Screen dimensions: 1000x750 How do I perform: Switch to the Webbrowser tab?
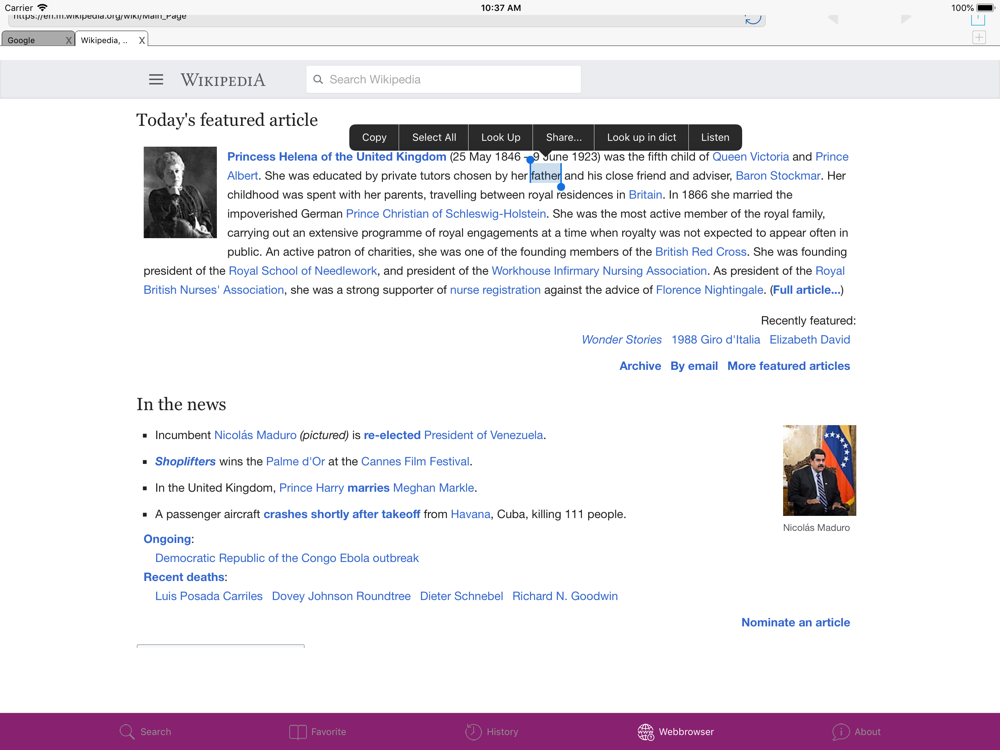675,732
